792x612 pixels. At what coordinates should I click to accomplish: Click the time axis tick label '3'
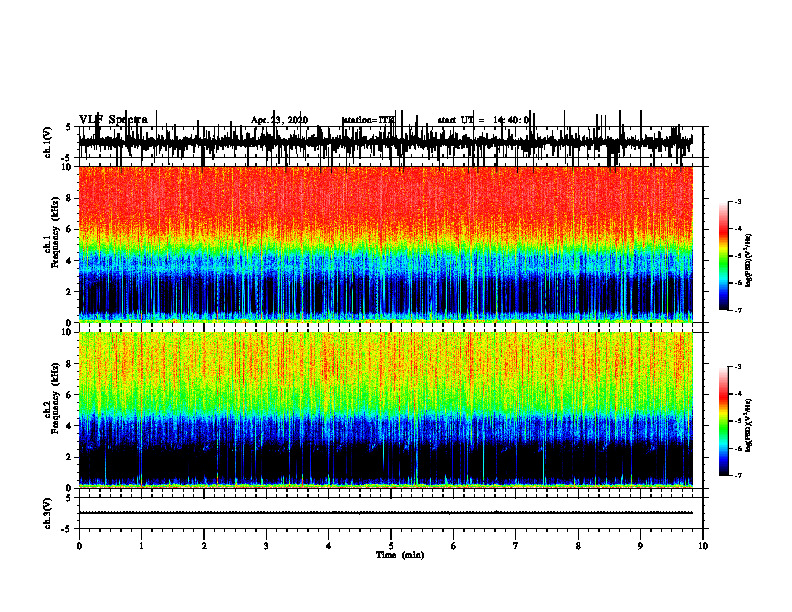(266, 546)
